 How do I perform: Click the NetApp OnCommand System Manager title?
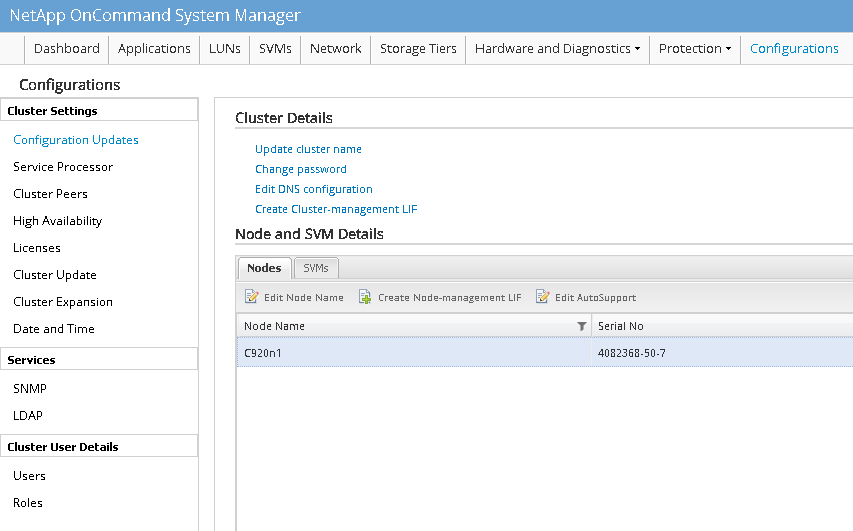[155, 15]
